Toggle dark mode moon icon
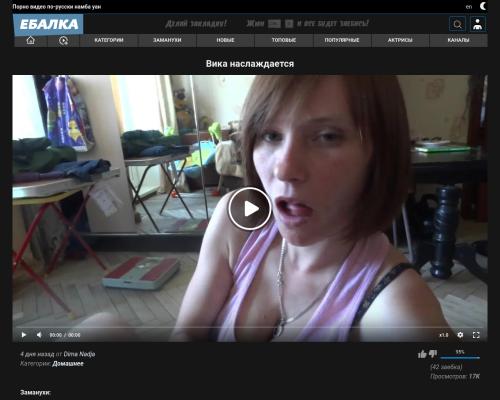 pos(483,6)
